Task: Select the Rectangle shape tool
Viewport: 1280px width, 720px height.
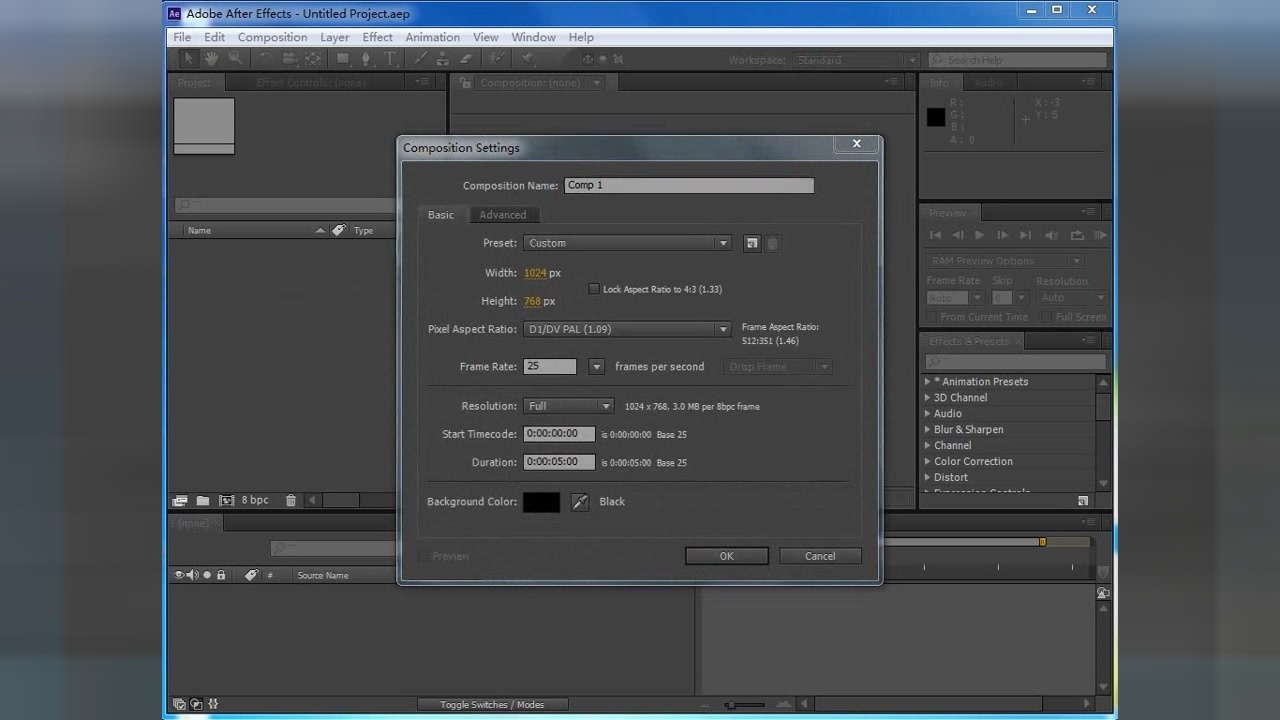Action: pos(342,59)
